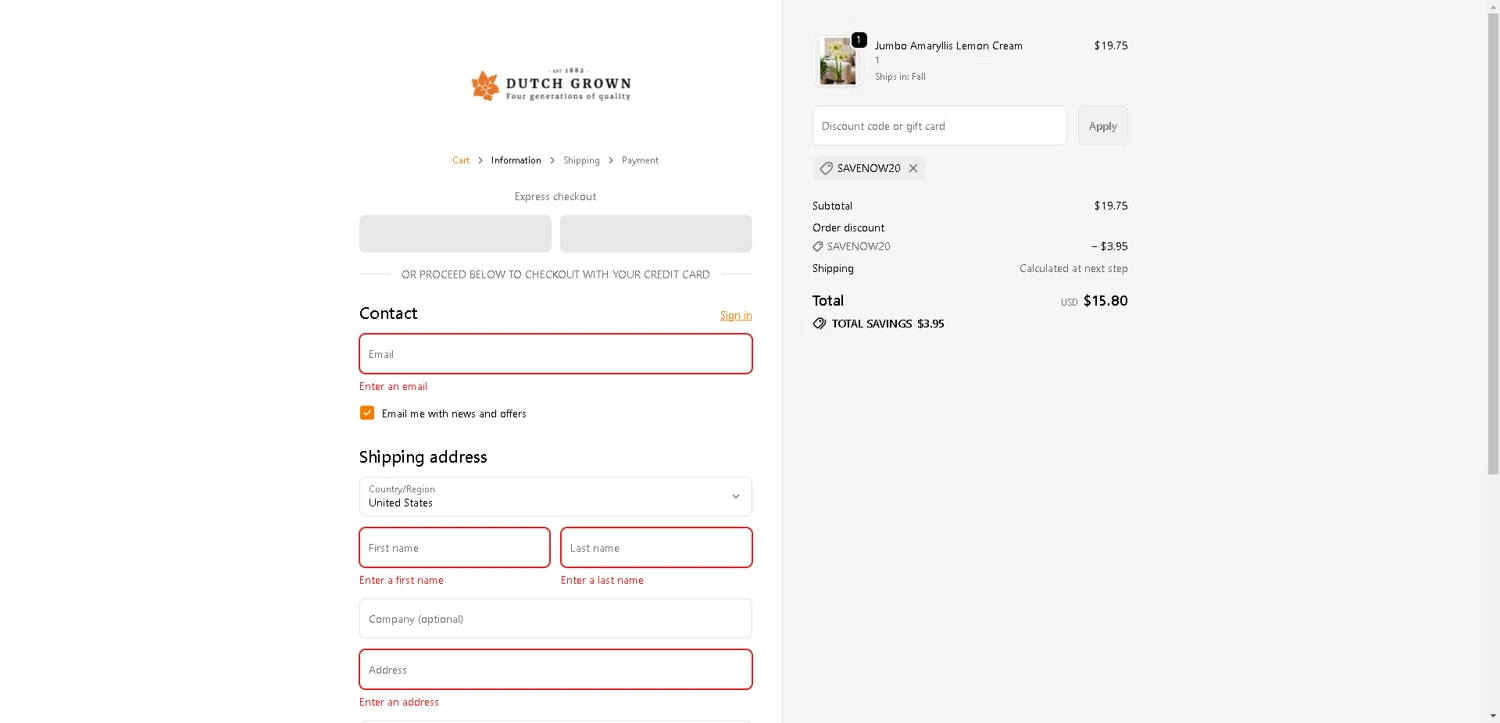This screenshot has width=1500, height=723.
Task: Click the Contact heading
Action: pyautogui.click(x=388, y=313)
